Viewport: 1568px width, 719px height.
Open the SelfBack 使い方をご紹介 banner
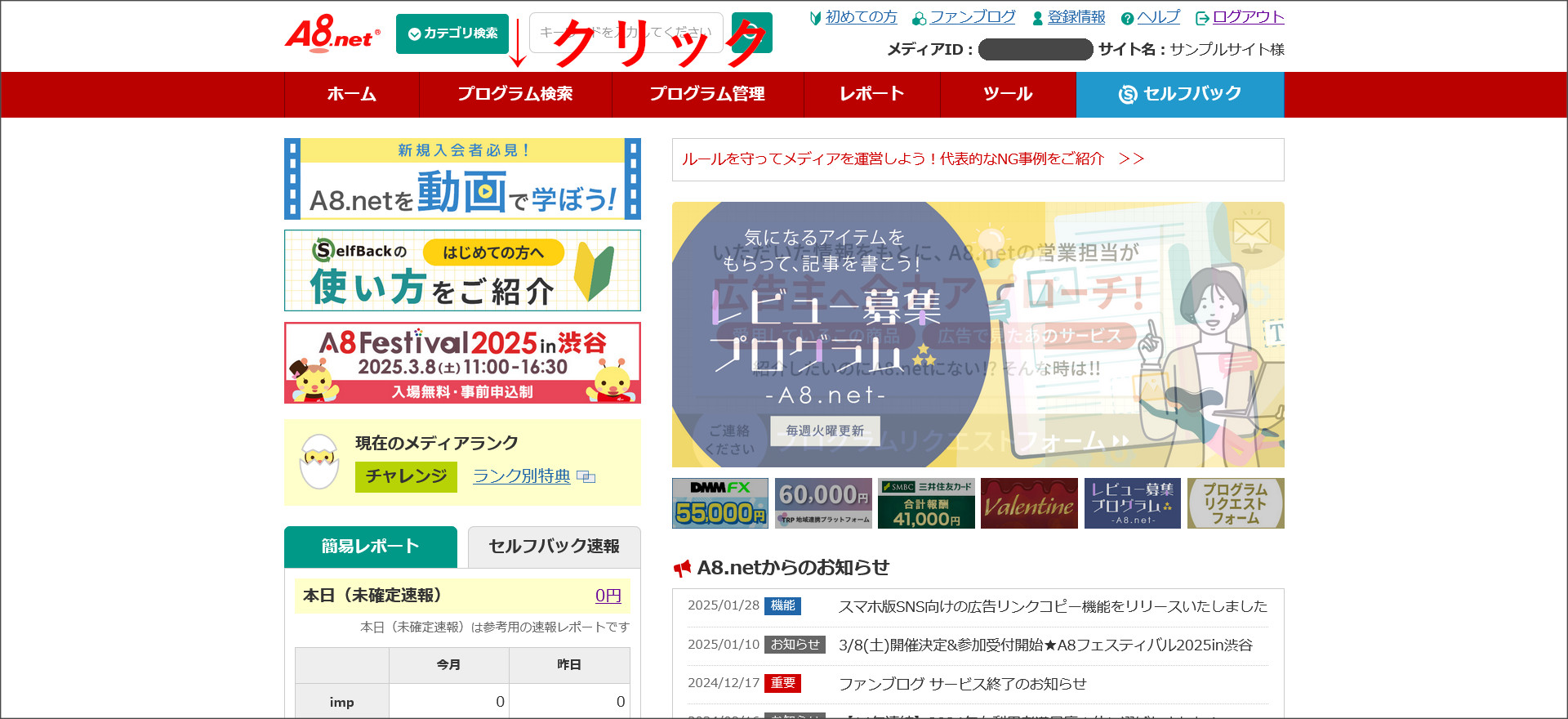pyautogui.click(x=462, y=270)
